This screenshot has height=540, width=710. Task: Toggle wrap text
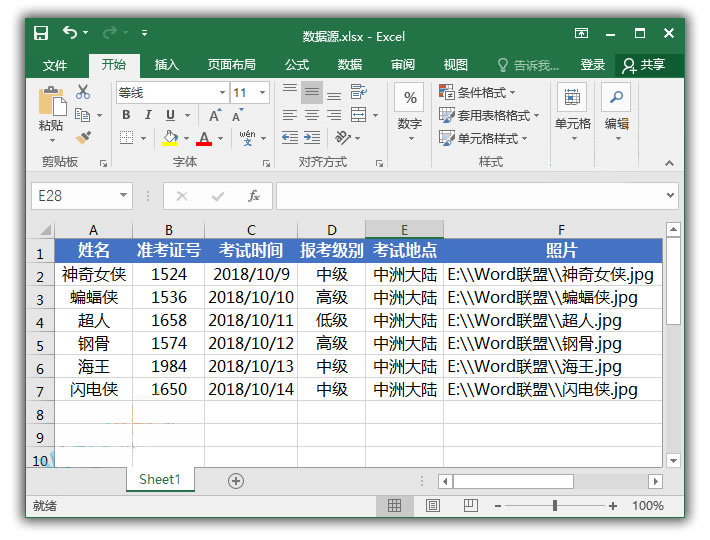(x=359, y=92)
